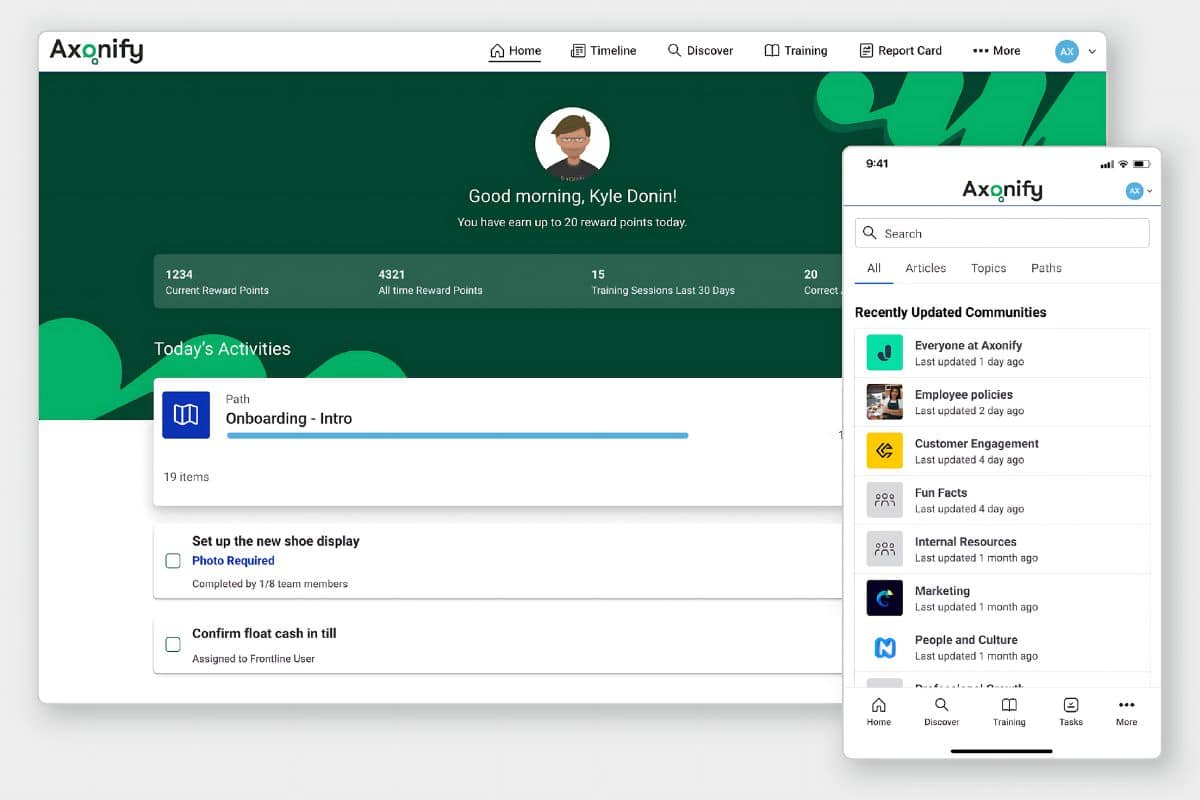1200x800 pixels.
Task: Check the 'Confirm float cash in till' checkbox
Action: [173, 645]
